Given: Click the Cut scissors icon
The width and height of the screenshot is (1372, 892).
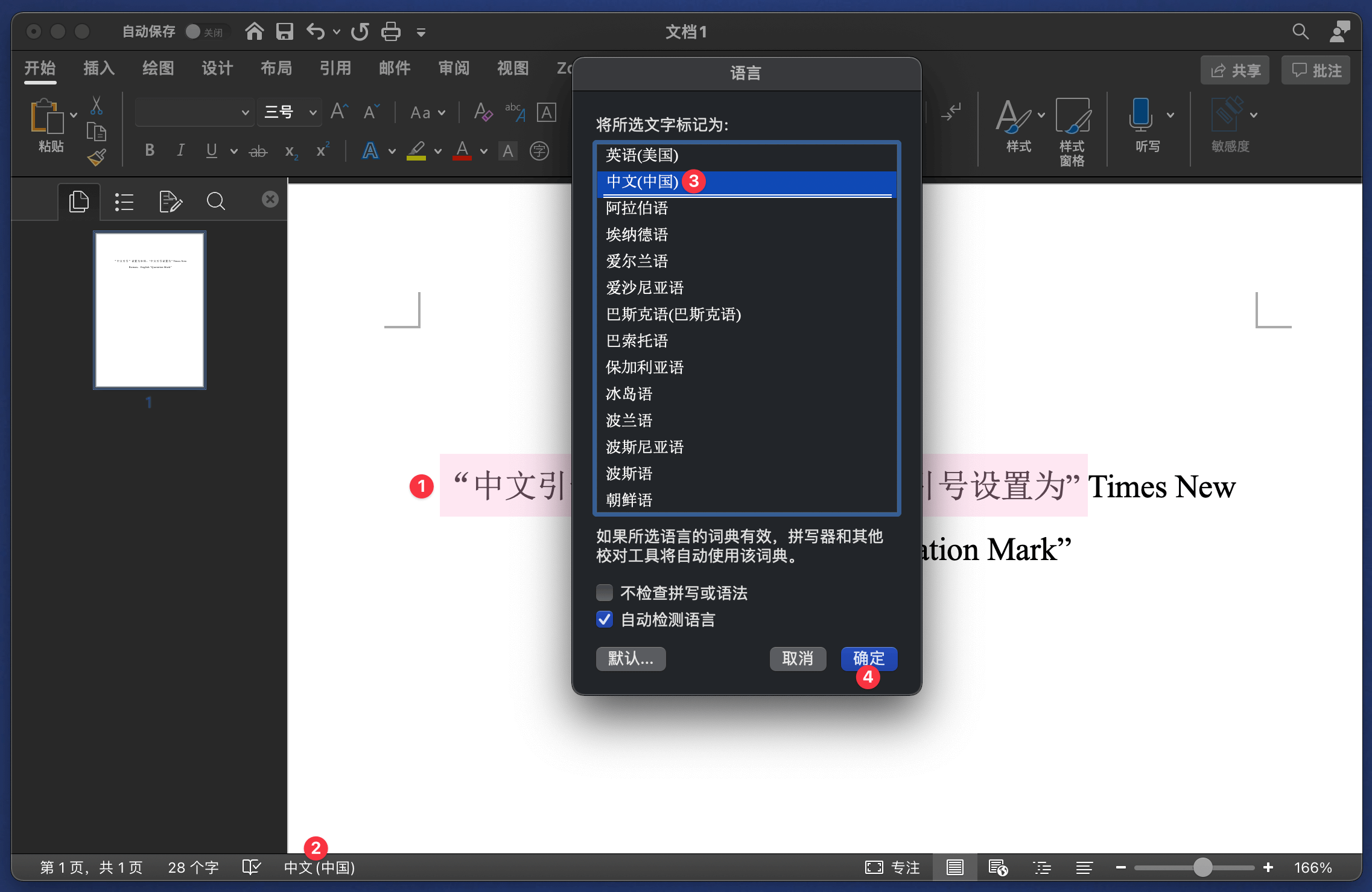Looking at the screenshot, I should tap(97, 106).
